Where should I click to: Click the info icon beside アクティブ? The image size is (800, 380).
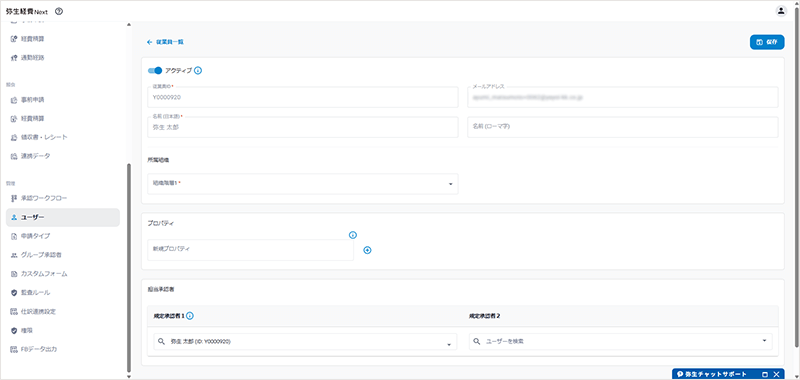(198, 71)
